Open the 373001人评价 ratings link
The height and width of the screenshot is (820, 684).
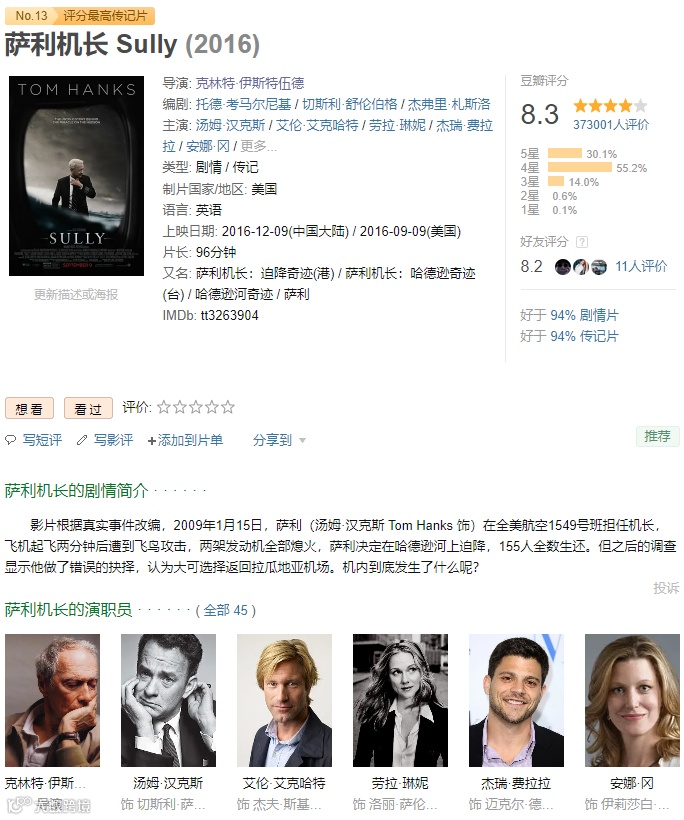(611, 124)
